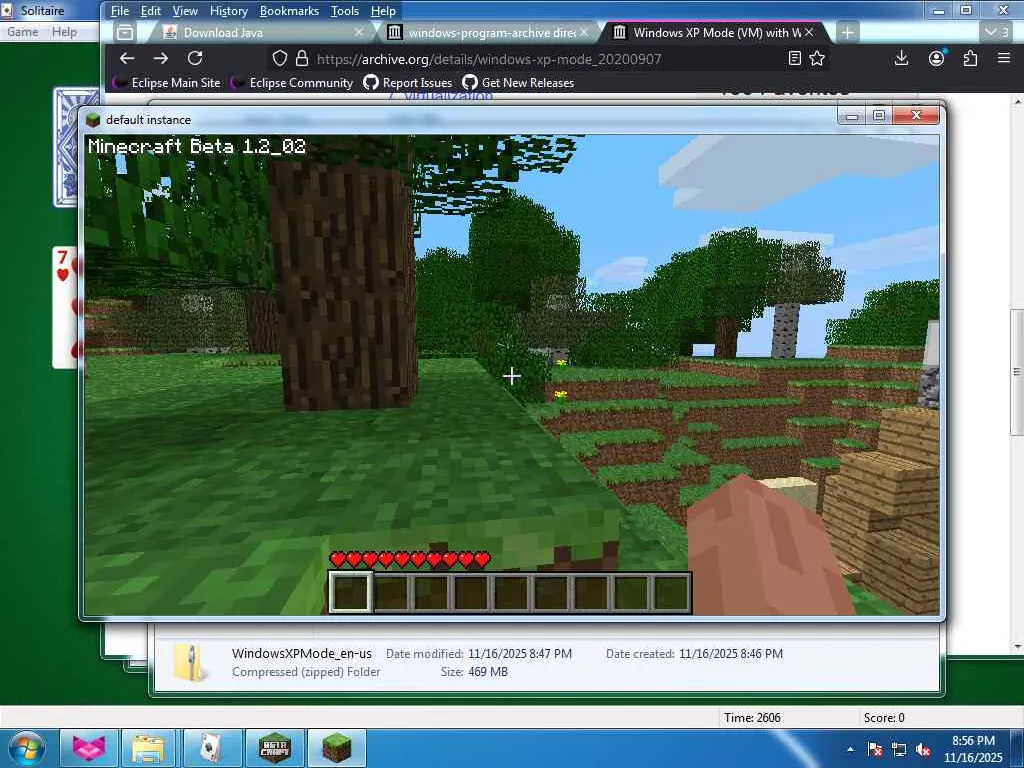Screen dimensions: 1024x768
Task: Select the first Minecraft hotbar slot
Action: 351,592
